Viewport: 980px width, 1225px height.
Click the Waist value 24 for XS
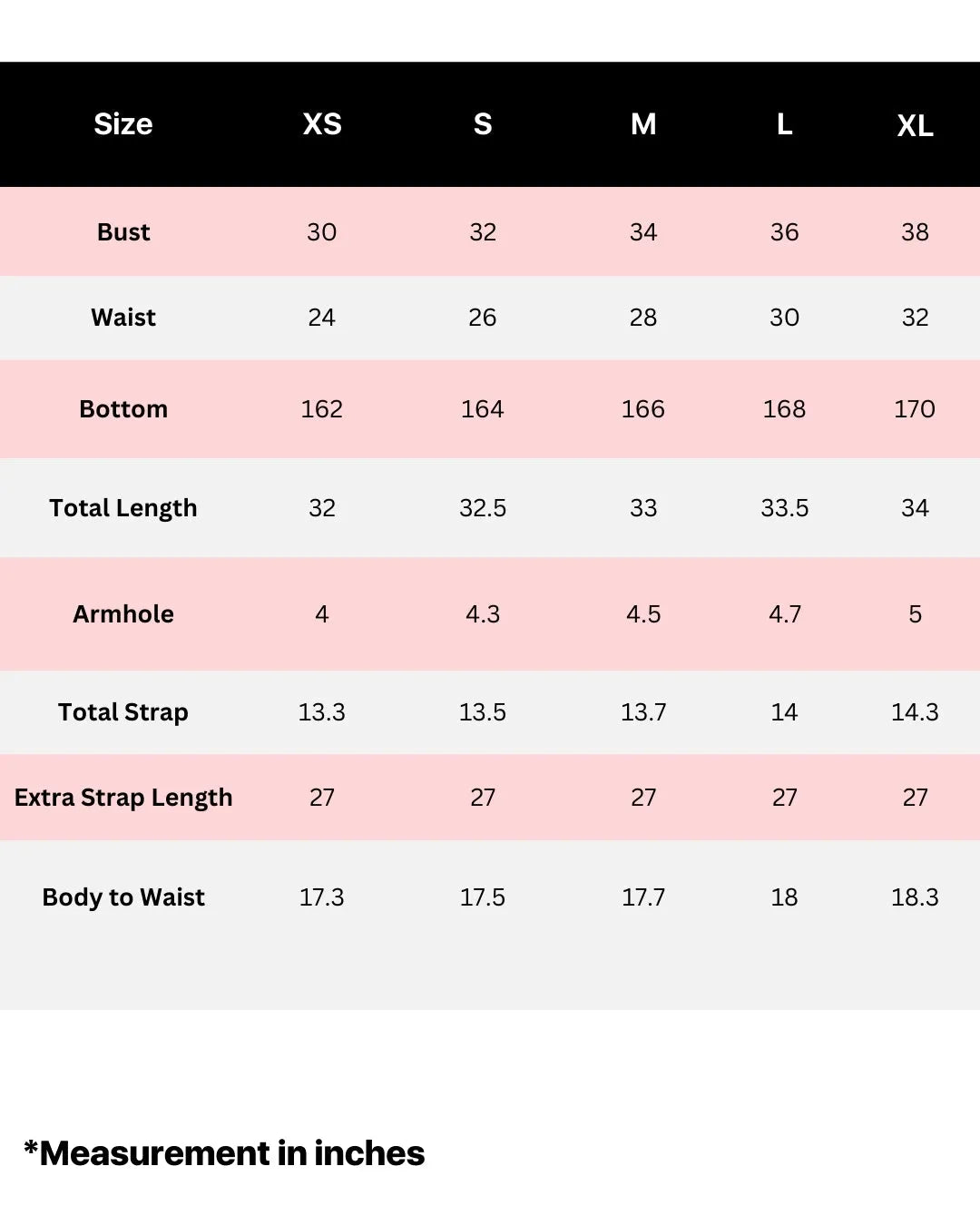tap(322, 318)
